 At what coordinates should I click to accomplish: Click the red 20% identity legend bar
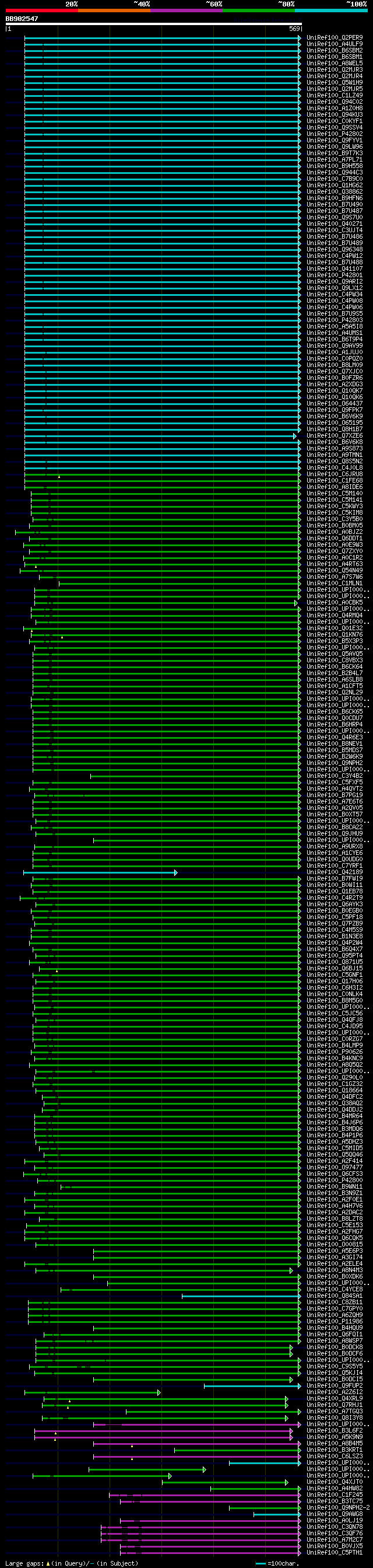(x=41, y=11)
